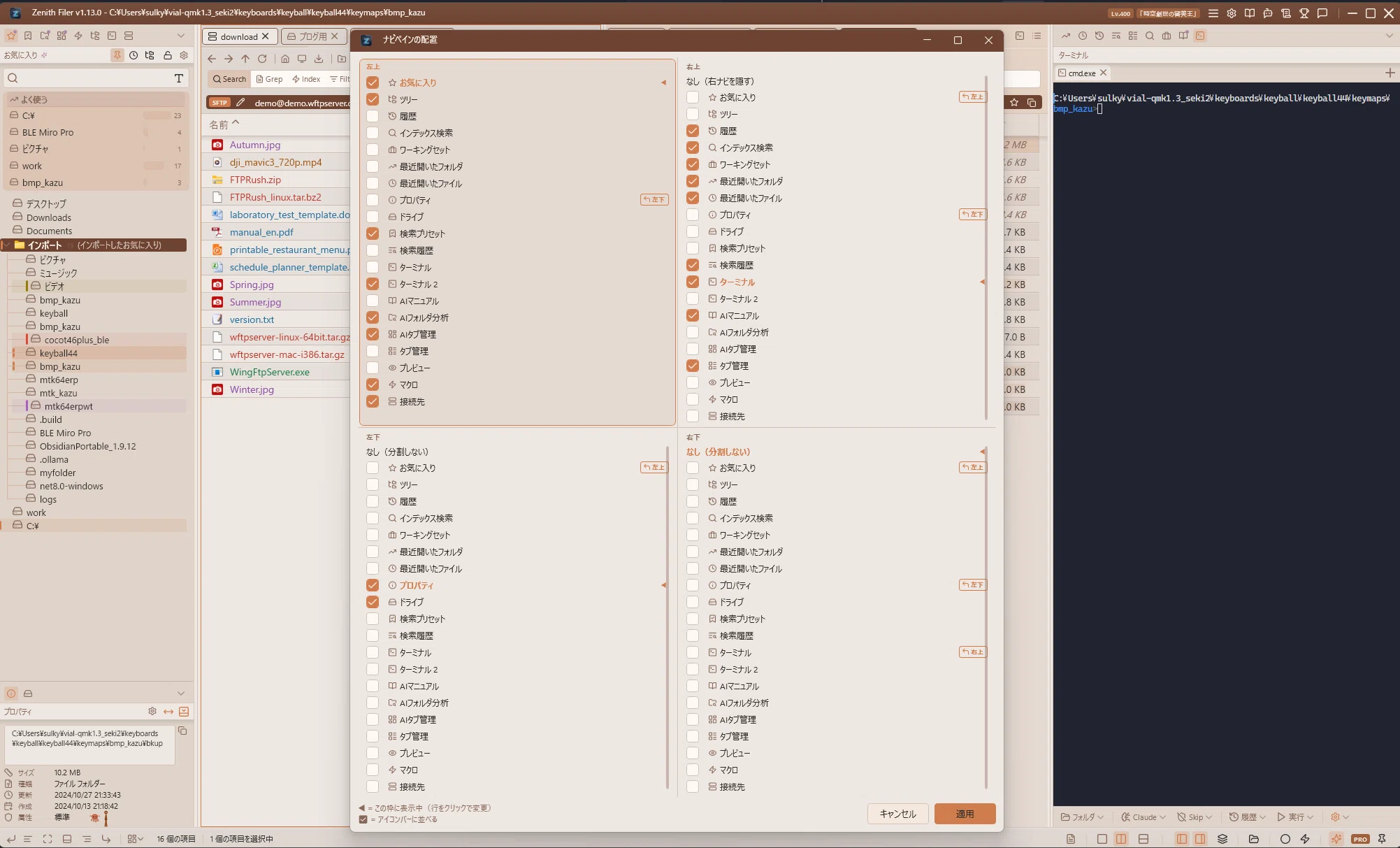
Task: Click the padlock icon in the favorites header
Action: (168, 55)
